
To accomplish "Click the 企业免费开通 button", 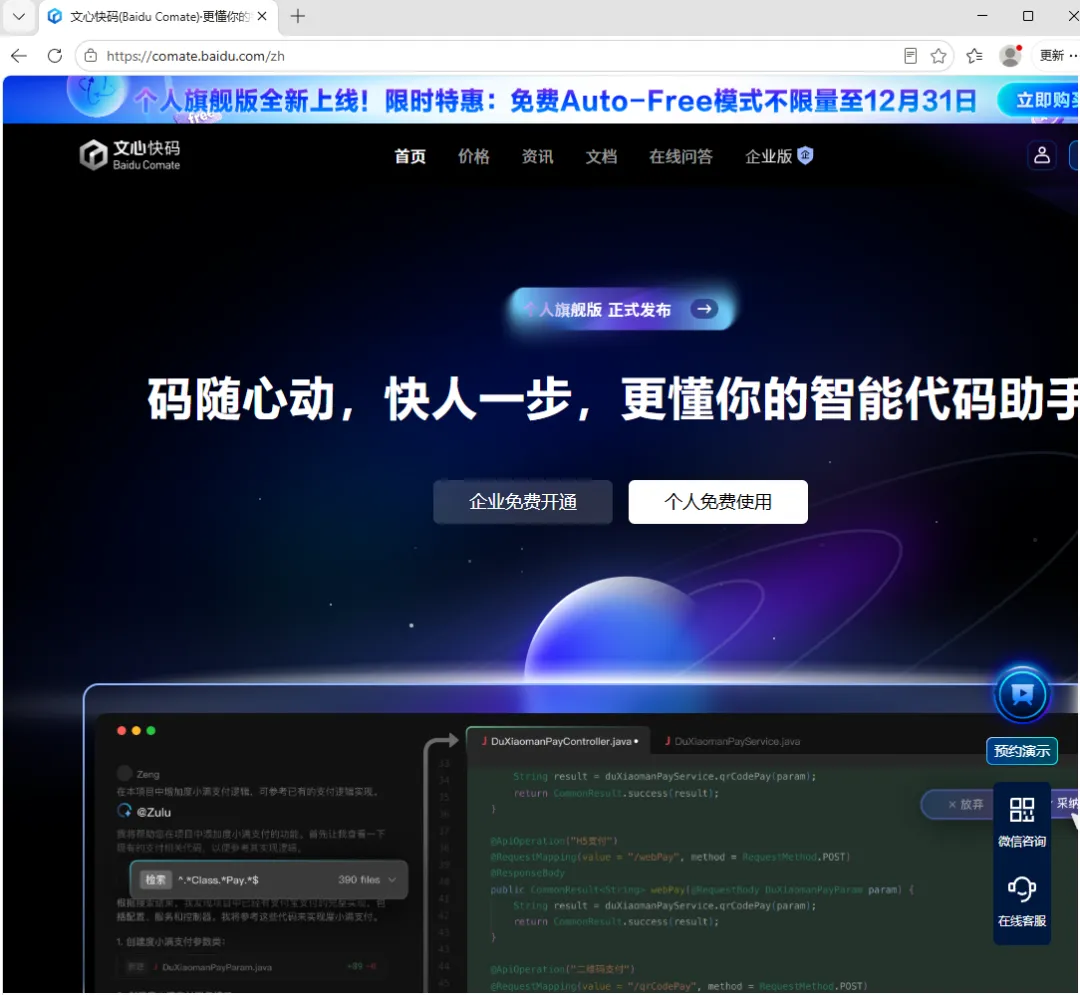I will tap(523, 502).
